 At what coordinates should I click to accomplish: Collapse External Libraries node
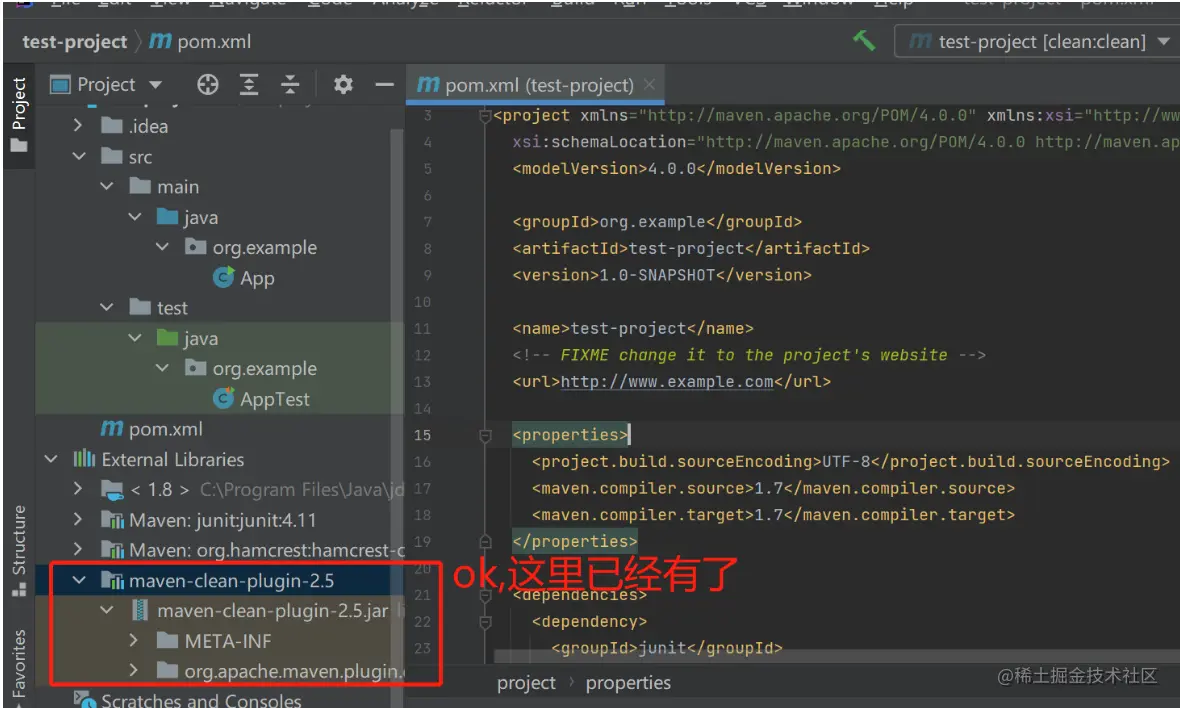(51, 459)
